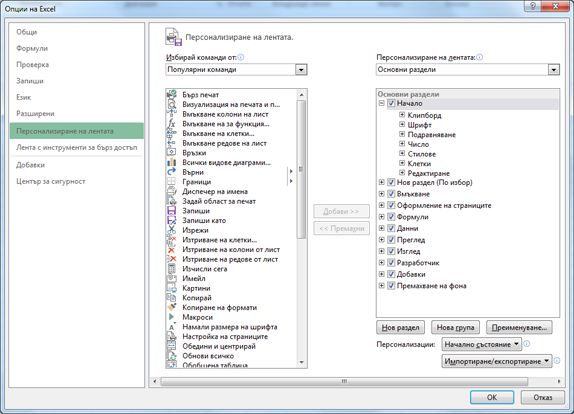Uncheck the Разработчик checkbox
This screenshot has height=414, width=574.
pyautogui.click(x=391, y=263)
